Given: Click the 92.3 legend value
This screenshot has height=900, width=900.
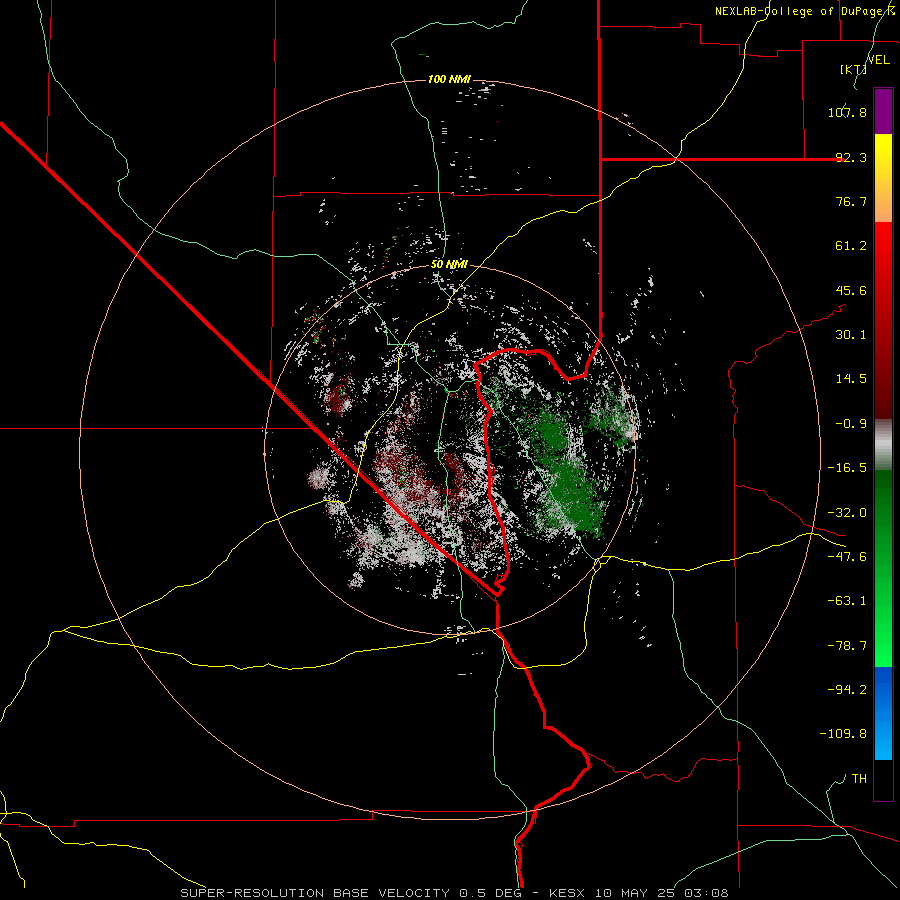Looking at the screenshot, I should [x=851, y=157].
